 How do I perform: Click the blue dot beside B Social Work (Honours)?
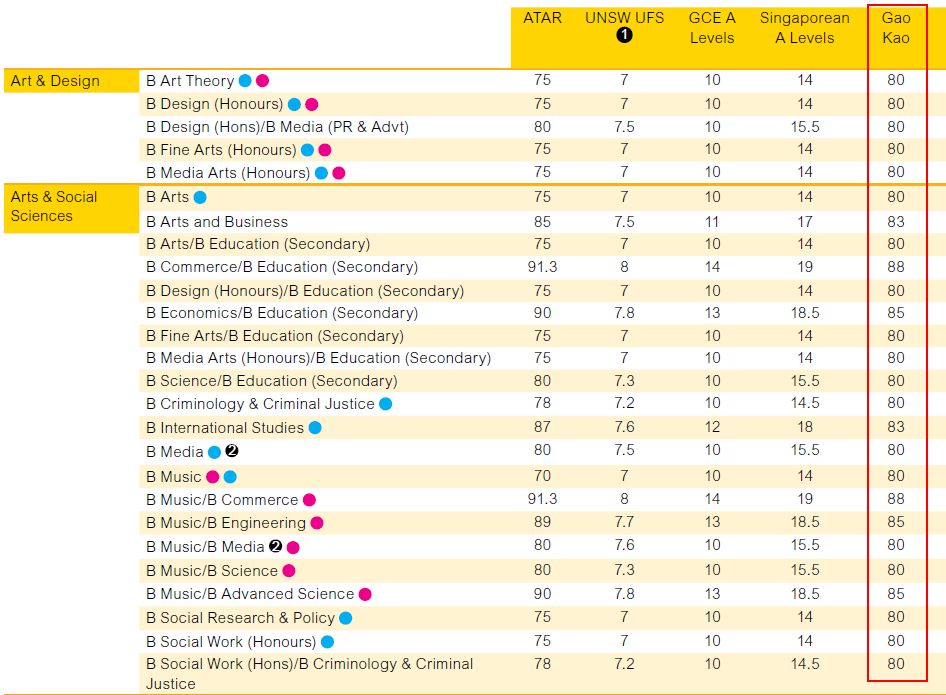(x=328, y=642)
